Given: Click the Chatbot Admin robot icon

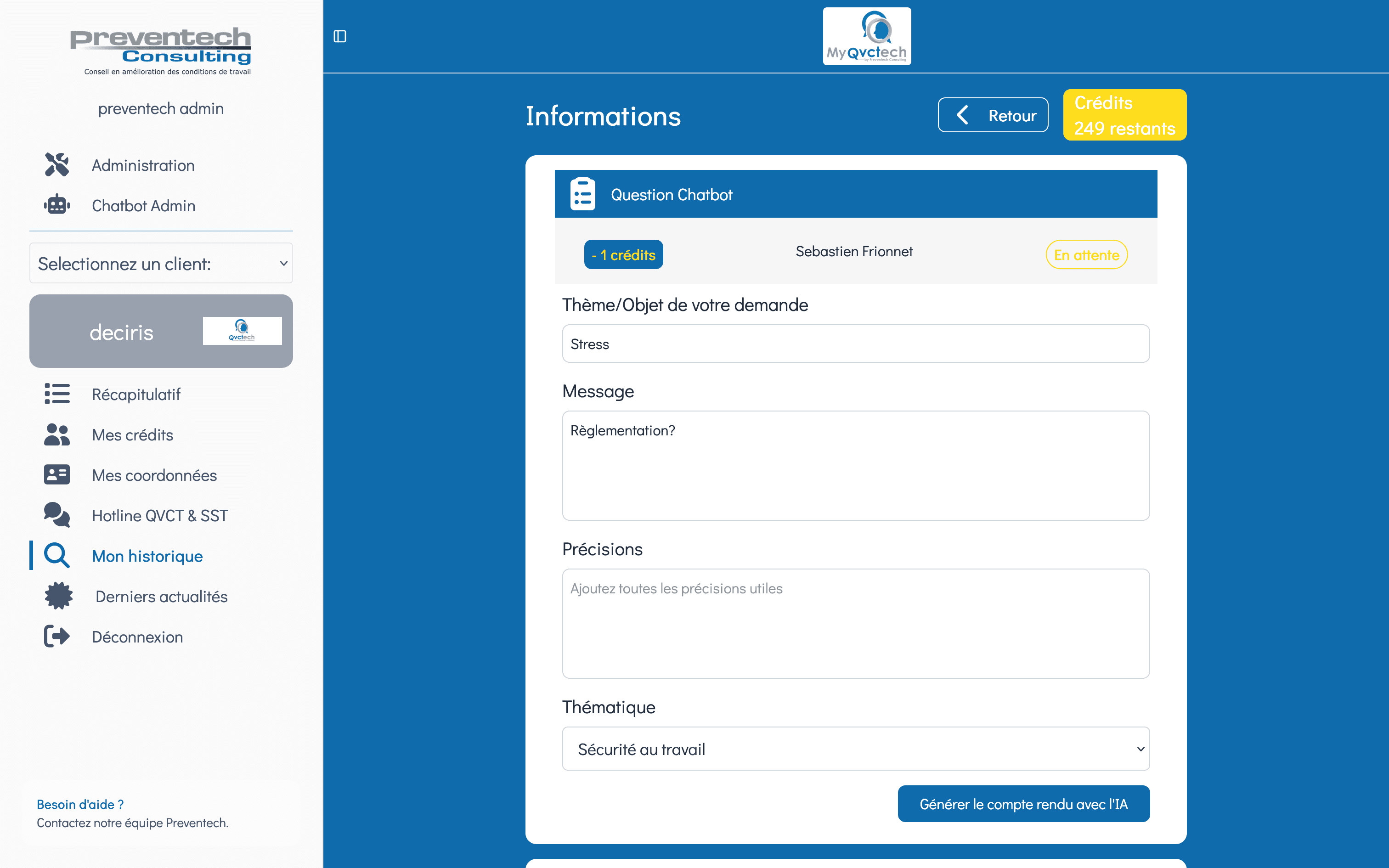Looking at the screenshot, I should click(x=57, y=205).
